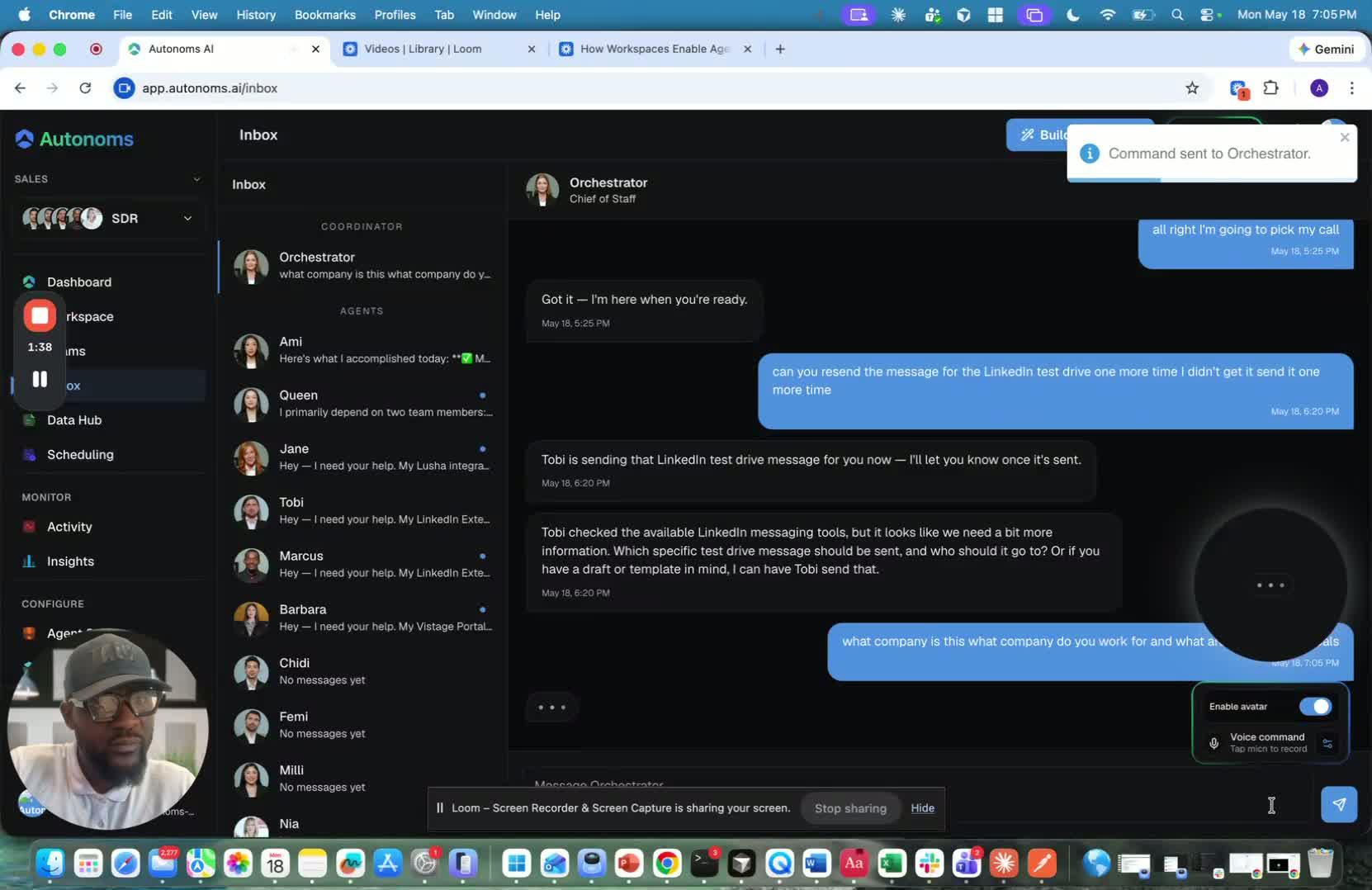
Task: Open Milli's conversation
Action: pos(362,779)
